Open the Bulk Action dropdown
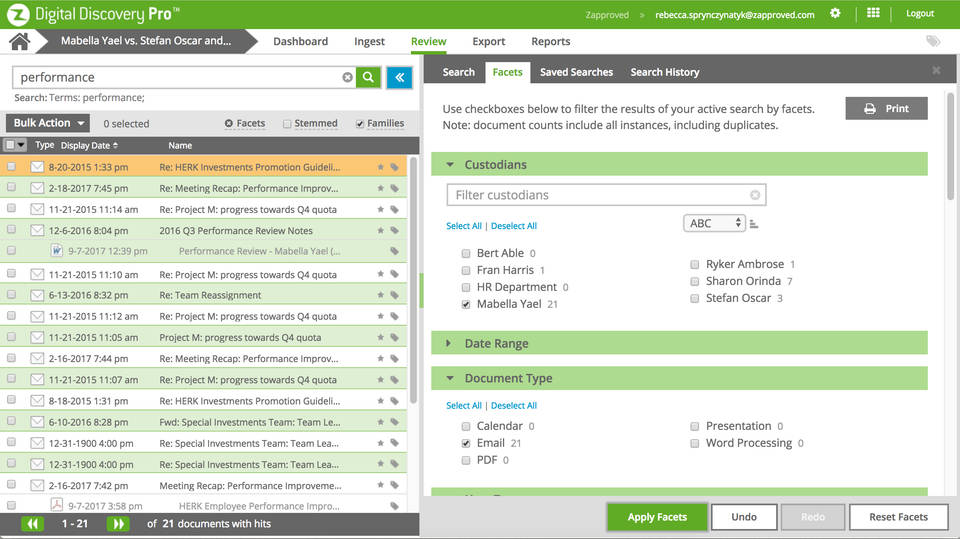This screenshot has width=960, height=539. coord(48,123)
